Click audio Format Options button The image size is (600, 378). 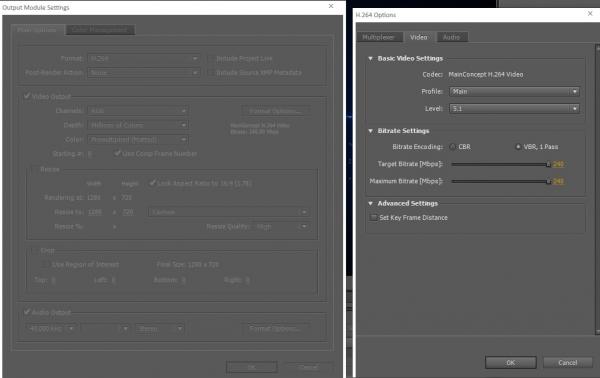tap(275, 329)
